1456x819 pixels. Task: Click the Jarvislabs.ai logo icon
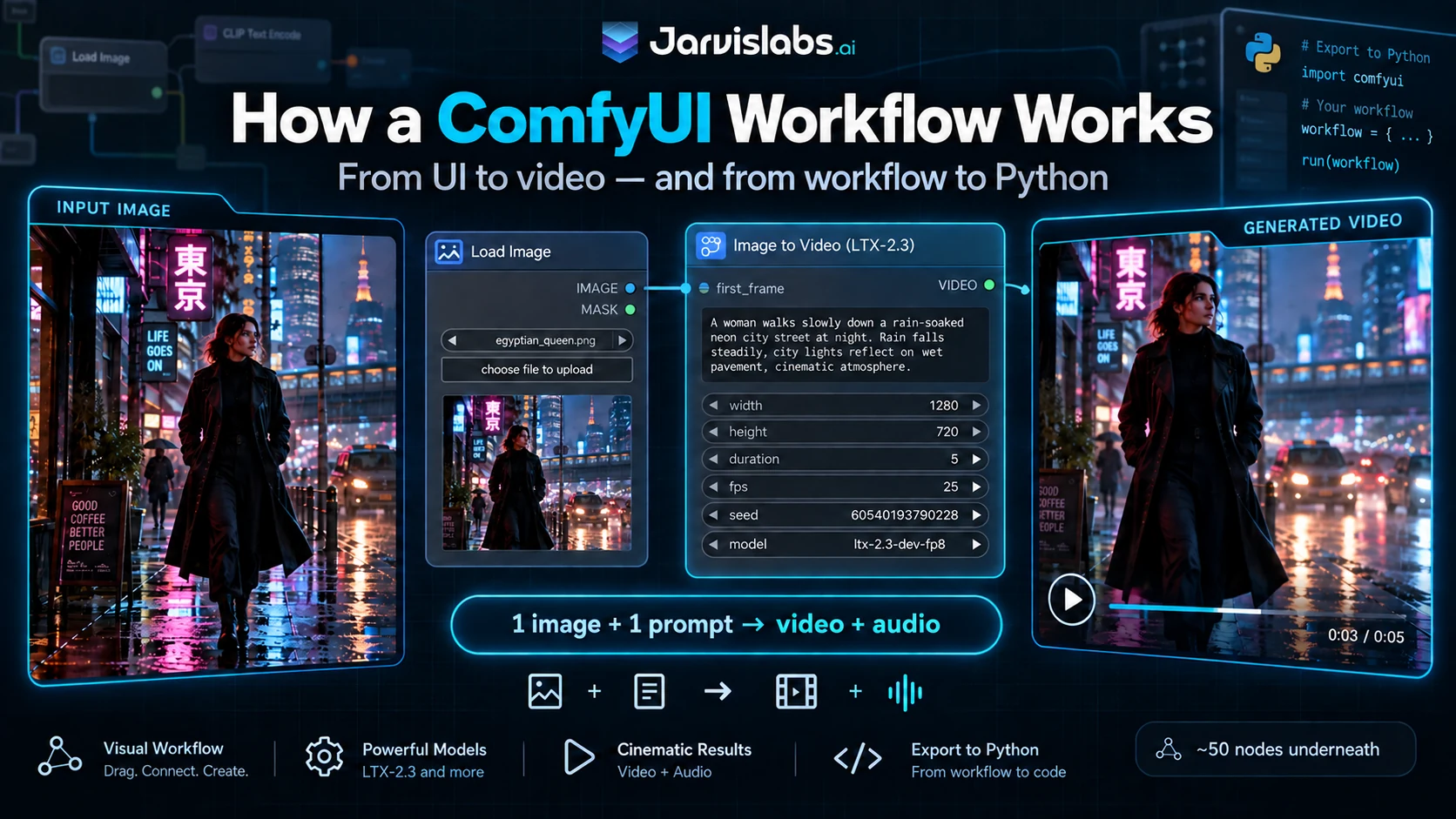(620, 42)
